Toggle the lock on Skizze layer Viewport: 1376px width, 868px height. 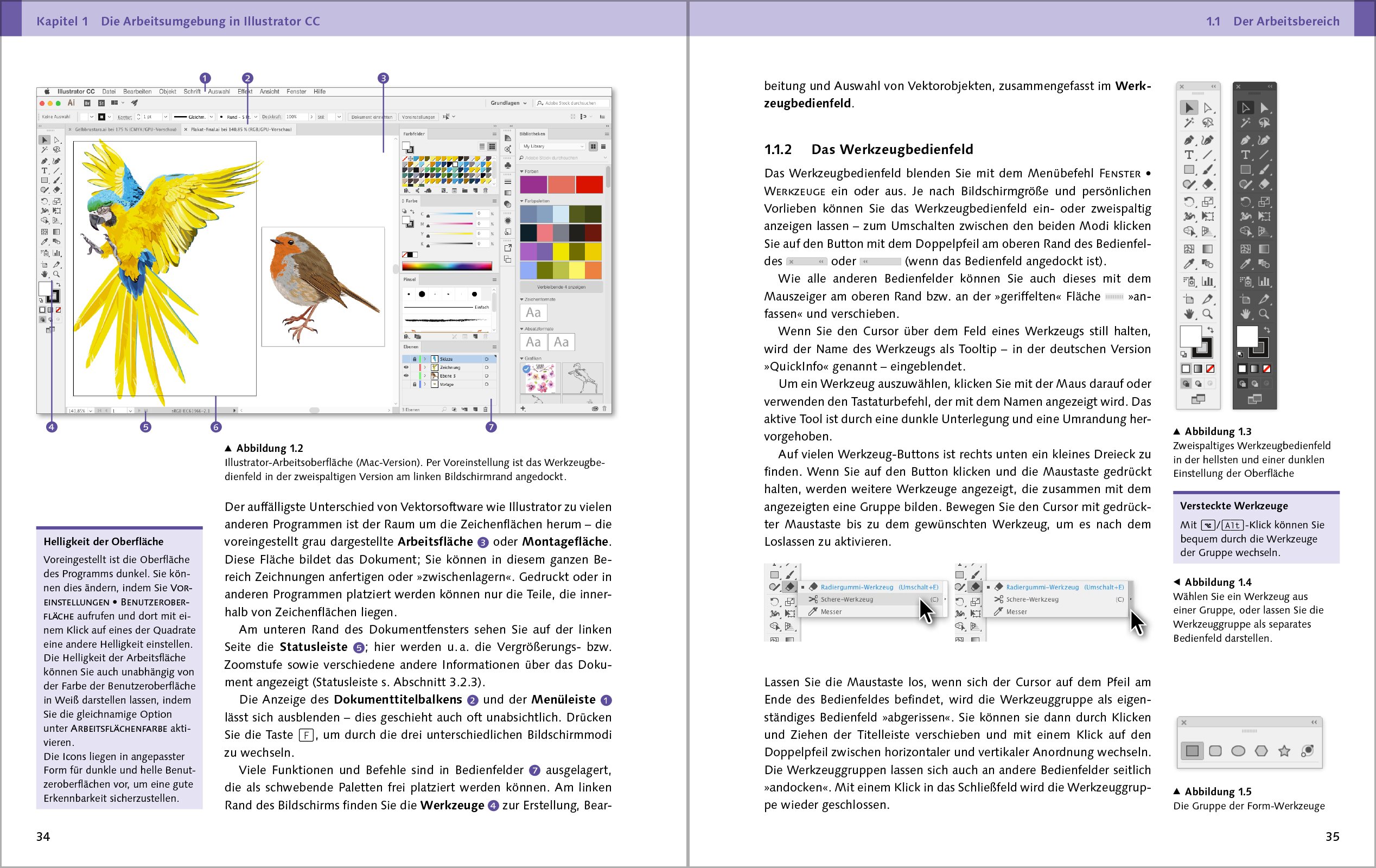(415, 360)
